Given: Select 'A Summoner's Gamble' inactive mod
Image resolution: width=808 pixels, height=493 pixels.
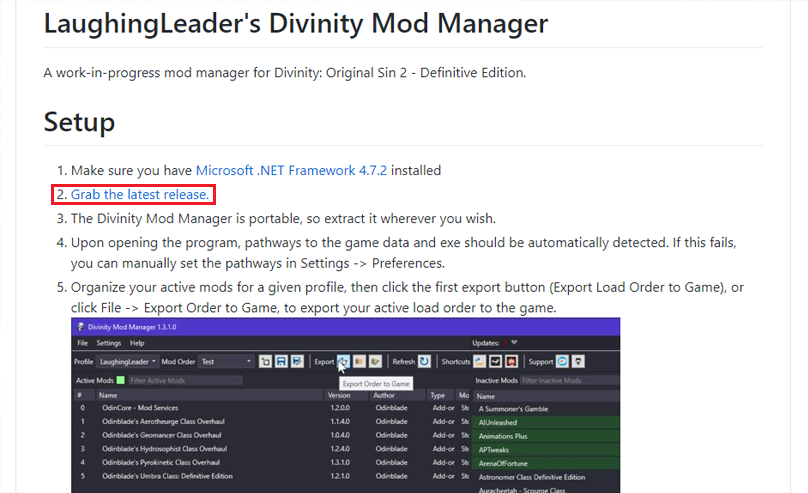Looking at the screenshot, I should click(x=547, y=409).
